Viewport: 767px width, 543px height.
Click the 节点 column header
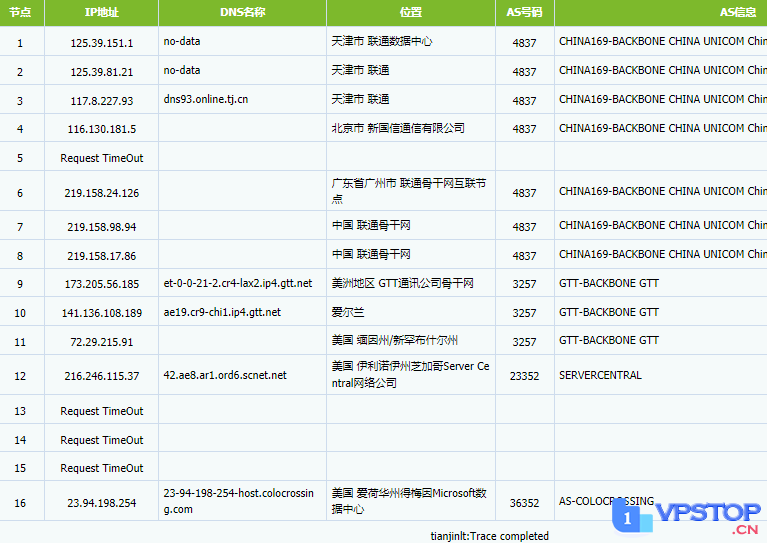tap(20, 12)
